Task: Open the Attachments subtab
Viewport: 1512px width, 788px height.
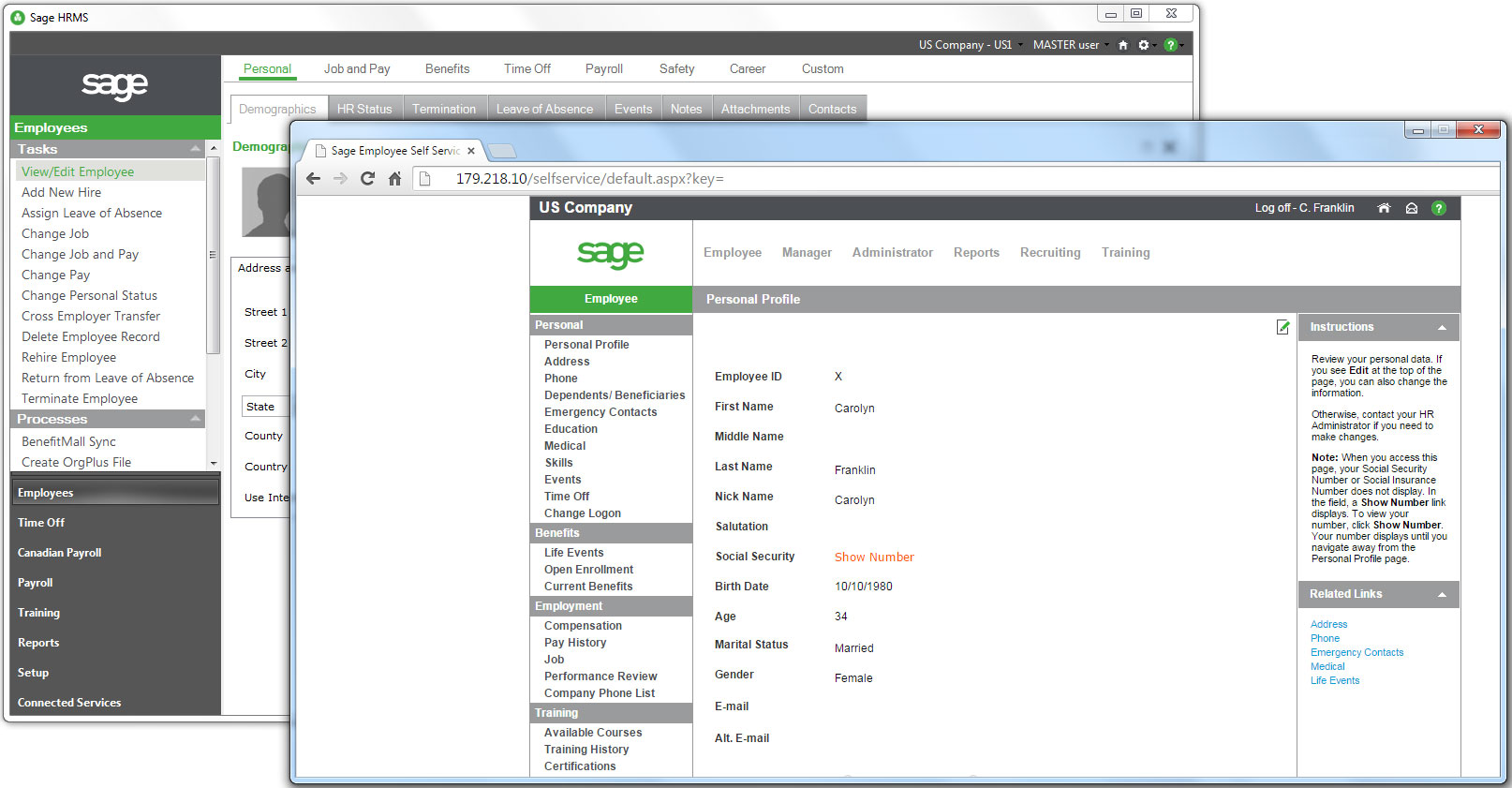Action: (756, 109)
